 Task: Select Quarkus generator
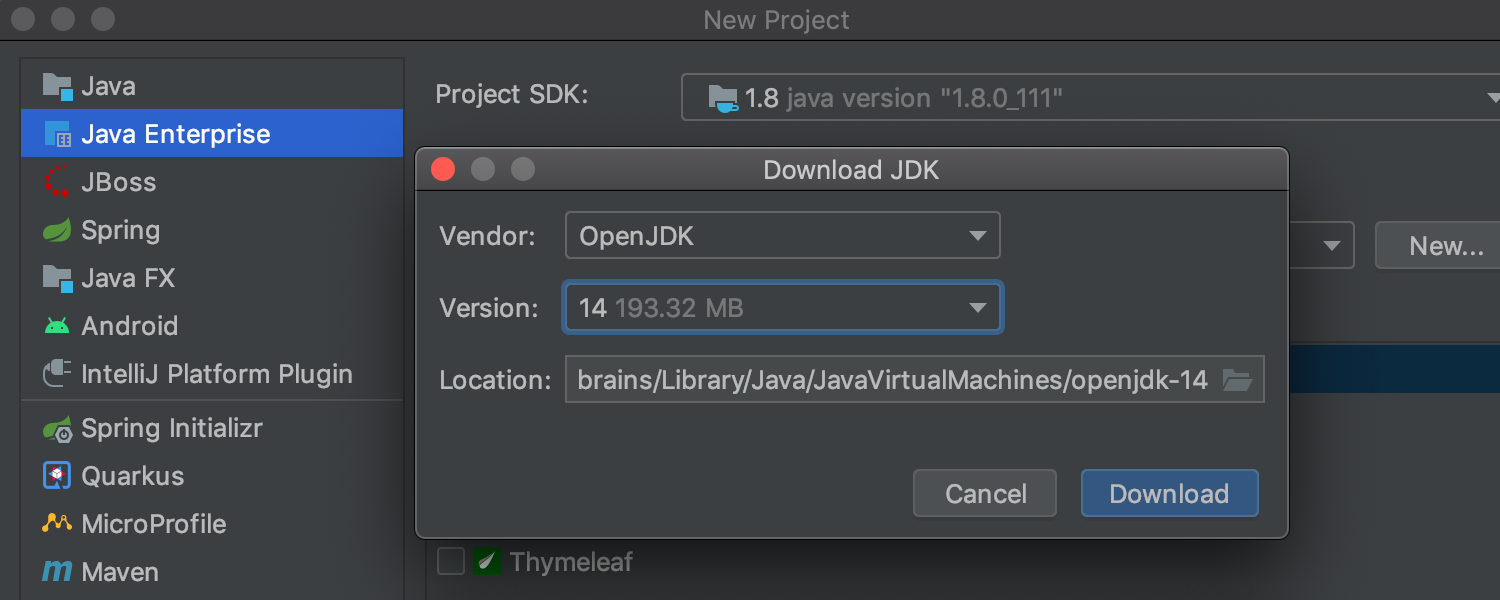[212, 476]
